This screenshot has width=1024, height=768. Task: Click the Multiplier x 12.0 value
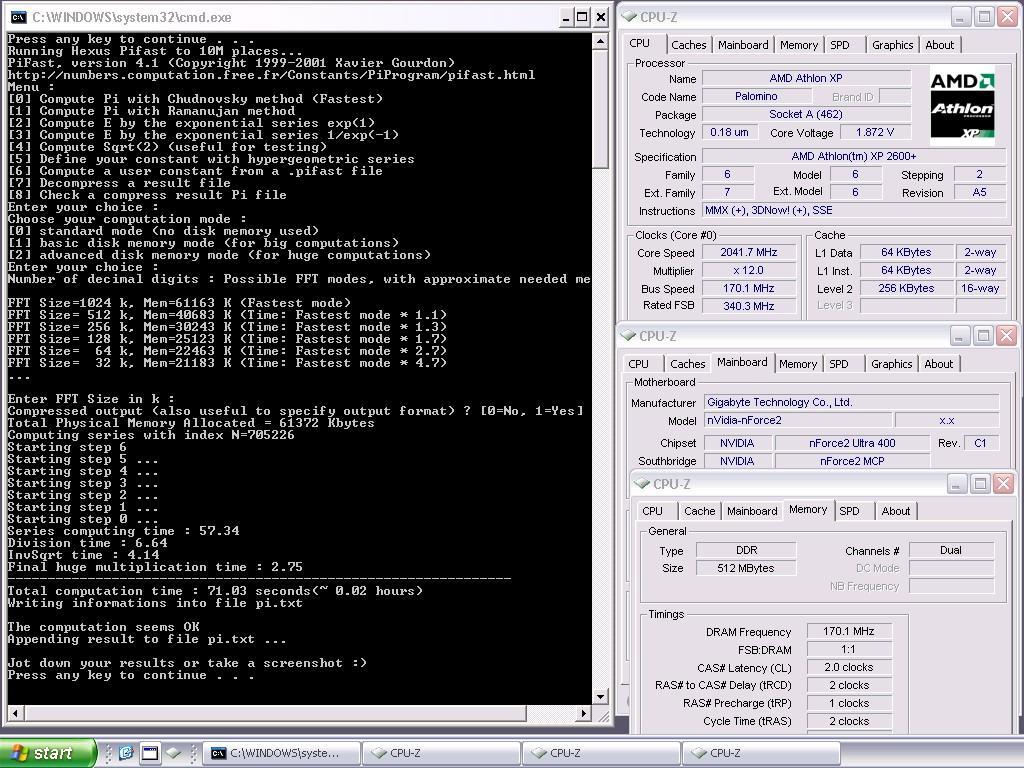pos(748,270)
